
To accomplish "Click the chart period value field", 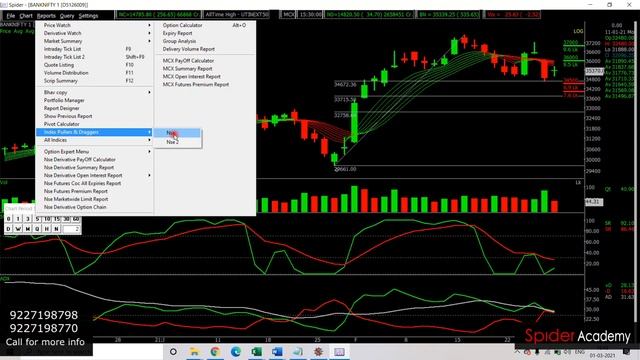I will [x=71, y=229].
